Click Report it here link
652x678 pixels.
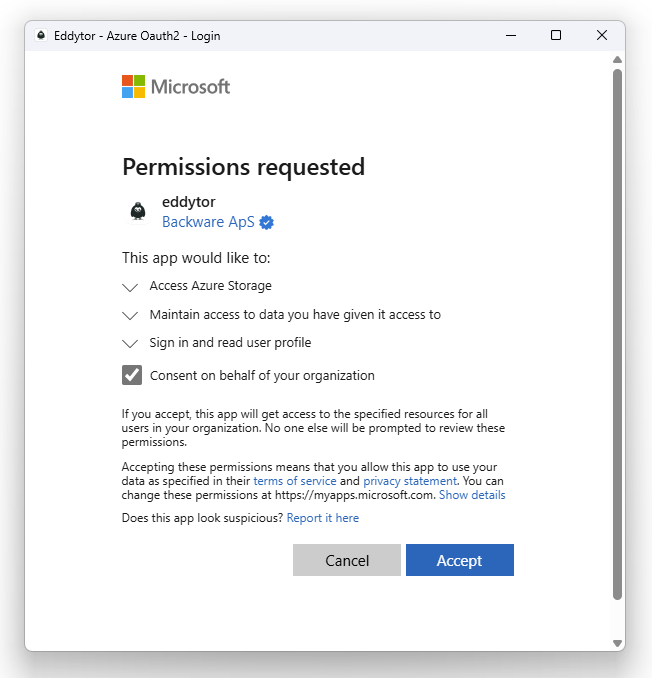pos(323,518)
